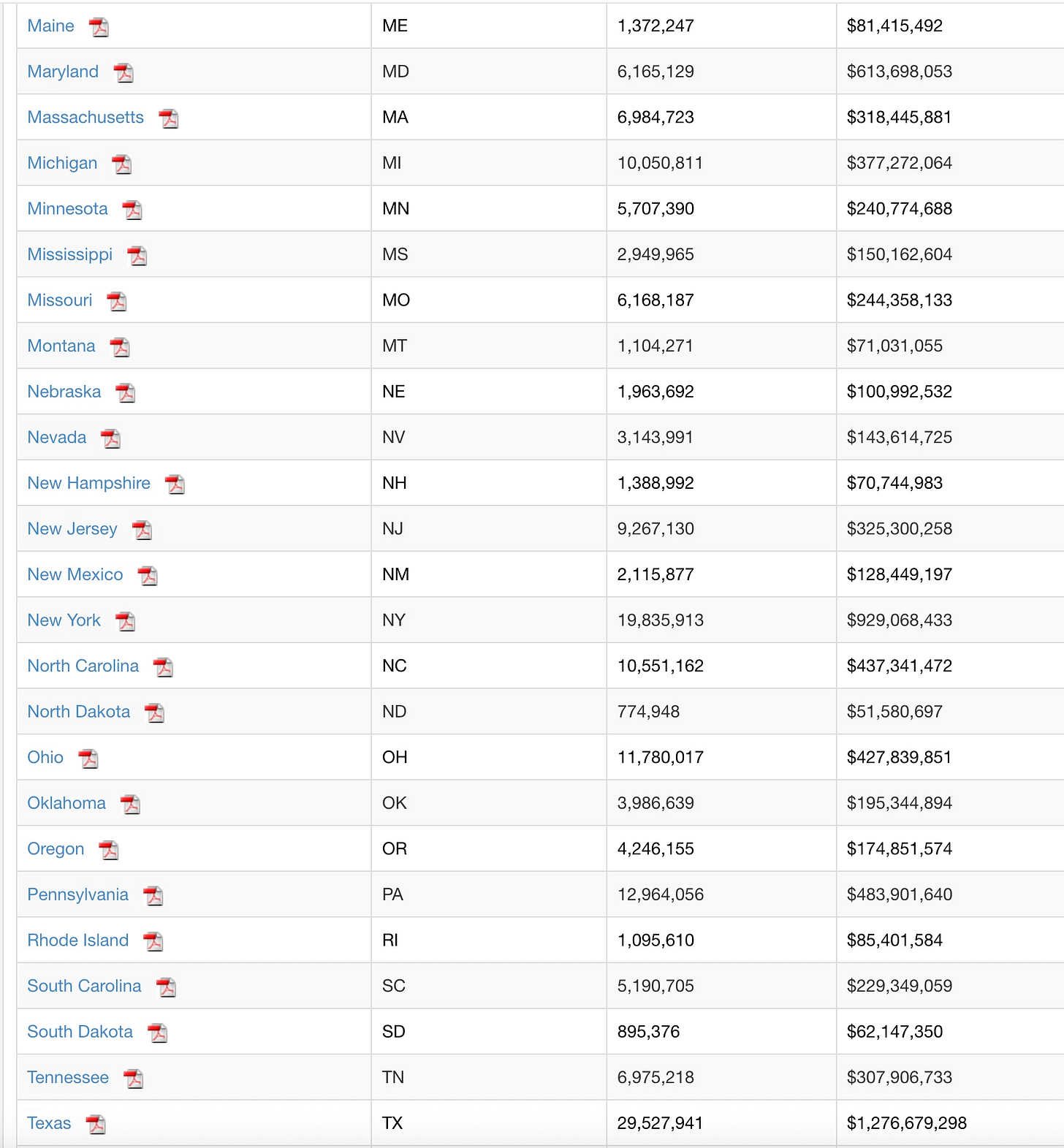Open the Maryland PDF document icon
Viewport: 1064px width, 1148px height.
coord(123,73)
